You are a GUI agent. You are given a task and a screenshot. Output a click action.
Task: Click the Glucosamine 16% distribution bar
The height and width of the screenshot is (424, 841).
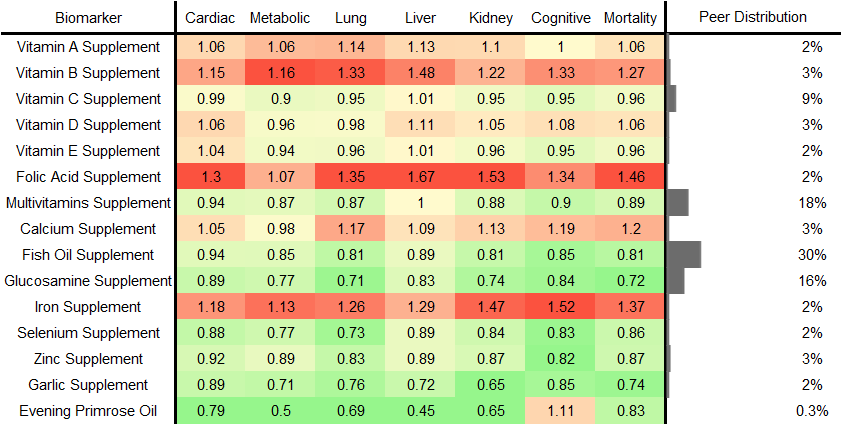676,281
